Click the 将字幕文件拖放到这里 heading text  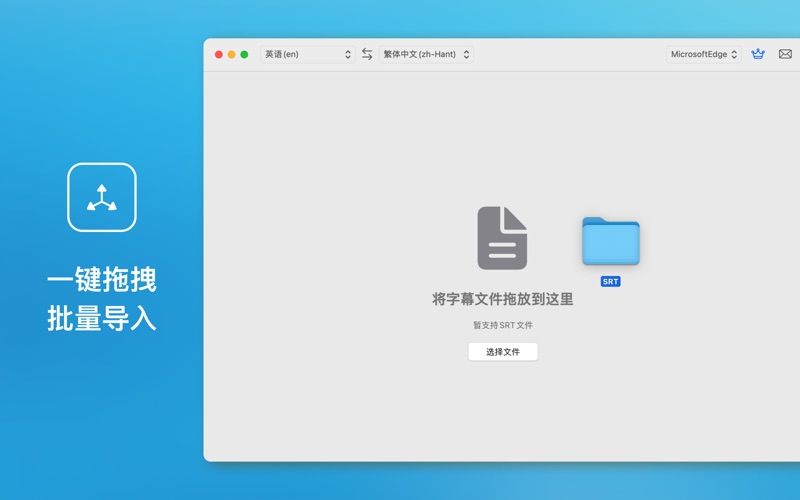click(503, 299)
